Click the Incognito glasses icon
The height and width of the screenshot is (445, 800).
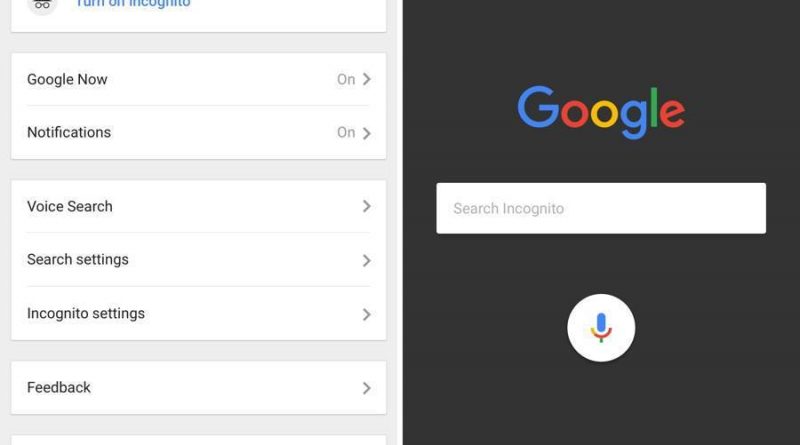coord(42,5)
